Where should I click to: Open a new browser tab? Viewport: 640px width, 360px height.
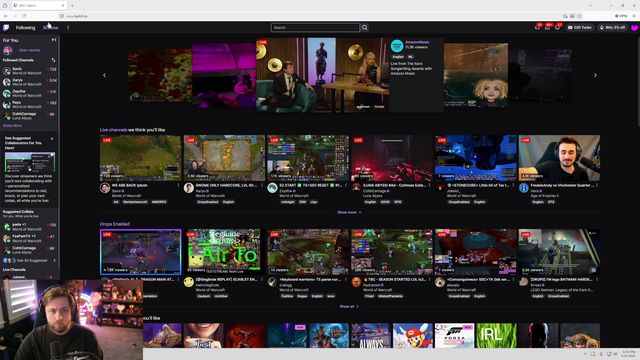point(72,6)
